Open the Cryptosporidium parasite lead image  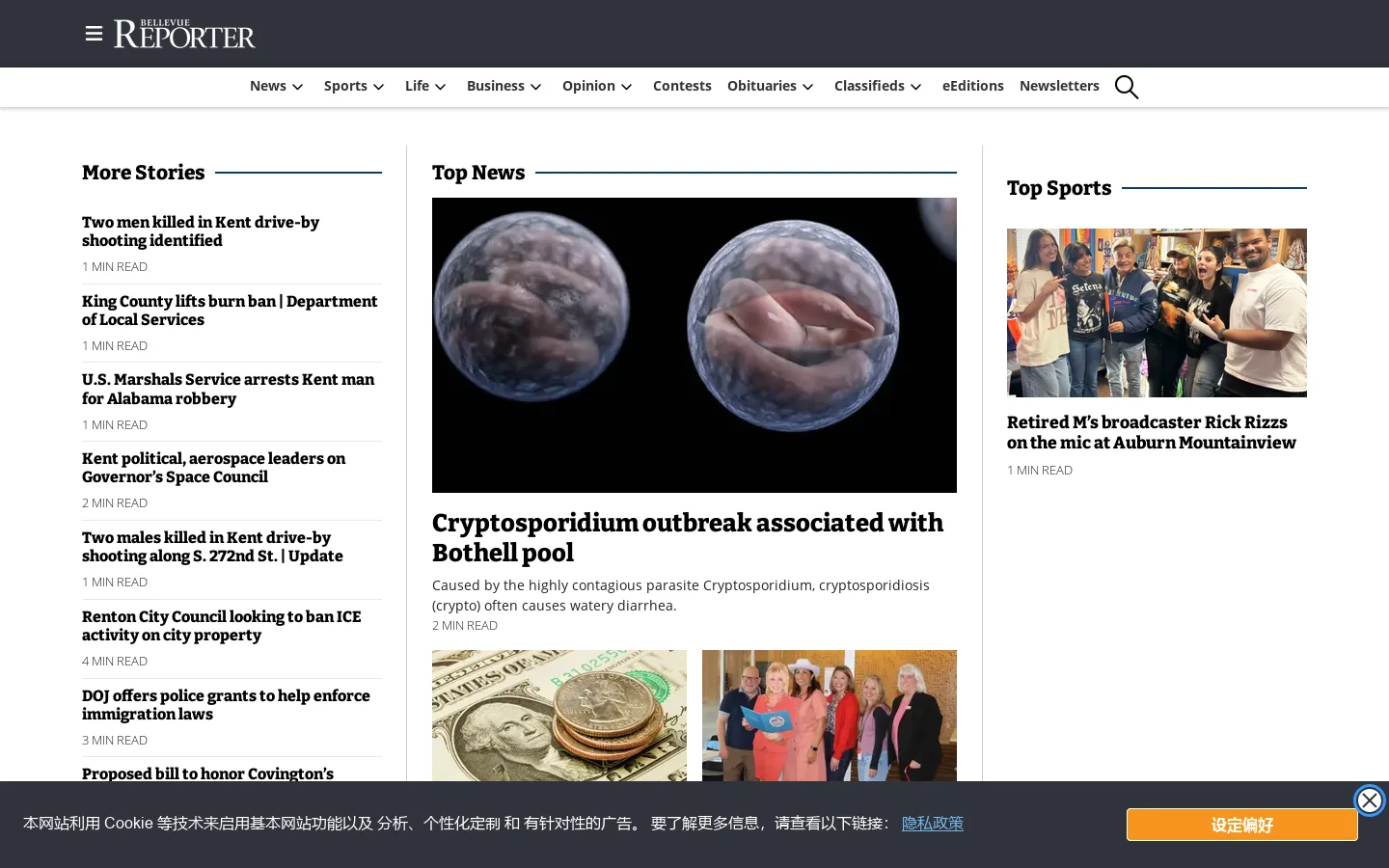pos(694,345)
